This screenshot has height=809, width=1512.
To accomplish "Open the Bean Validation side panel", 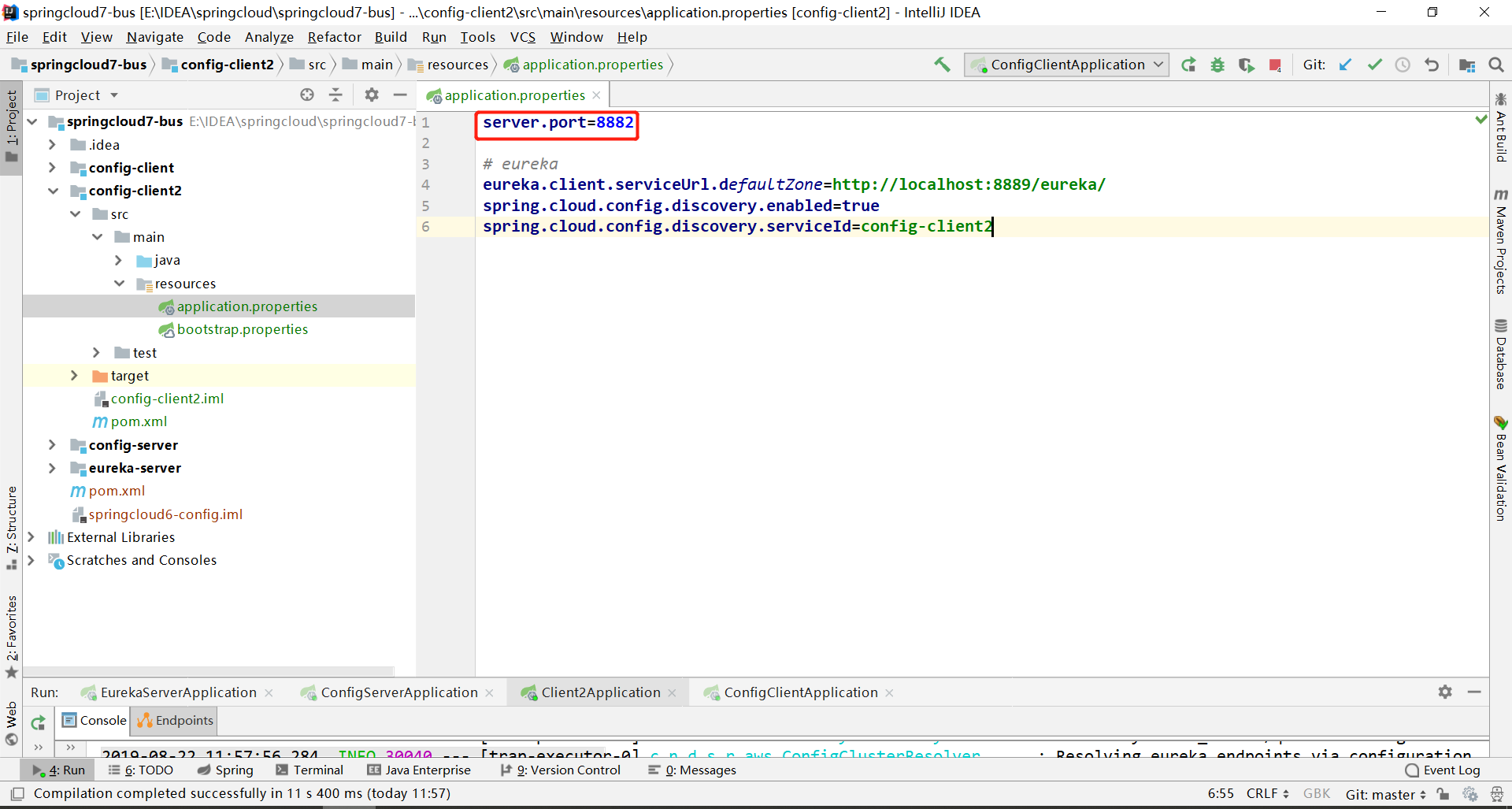I will pos(1501,468).
